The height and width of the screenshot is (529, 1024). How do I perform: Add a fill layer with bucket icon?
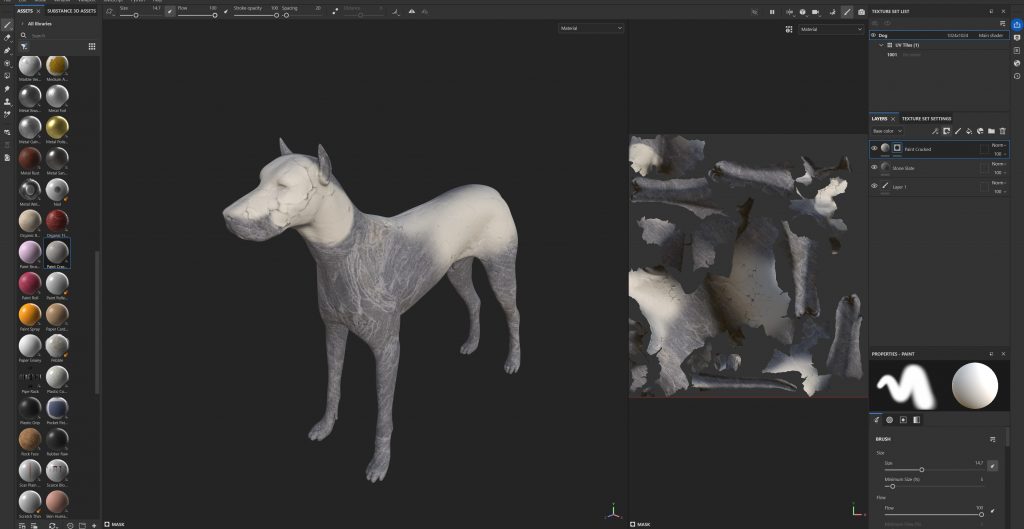click(969, 131)
